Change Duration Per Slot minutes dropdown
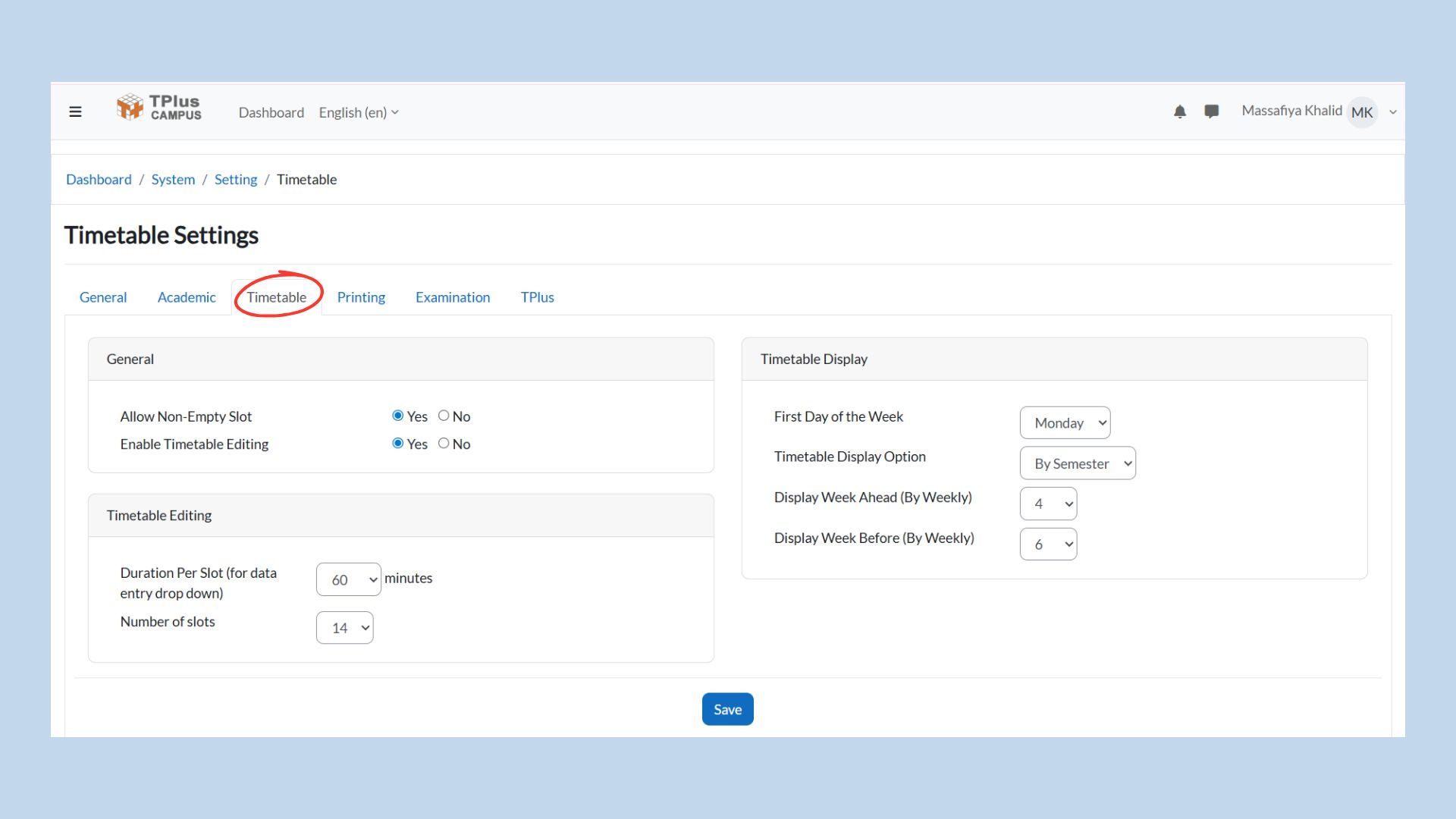This screenshot has height=819, width=1456. [348, 580]
